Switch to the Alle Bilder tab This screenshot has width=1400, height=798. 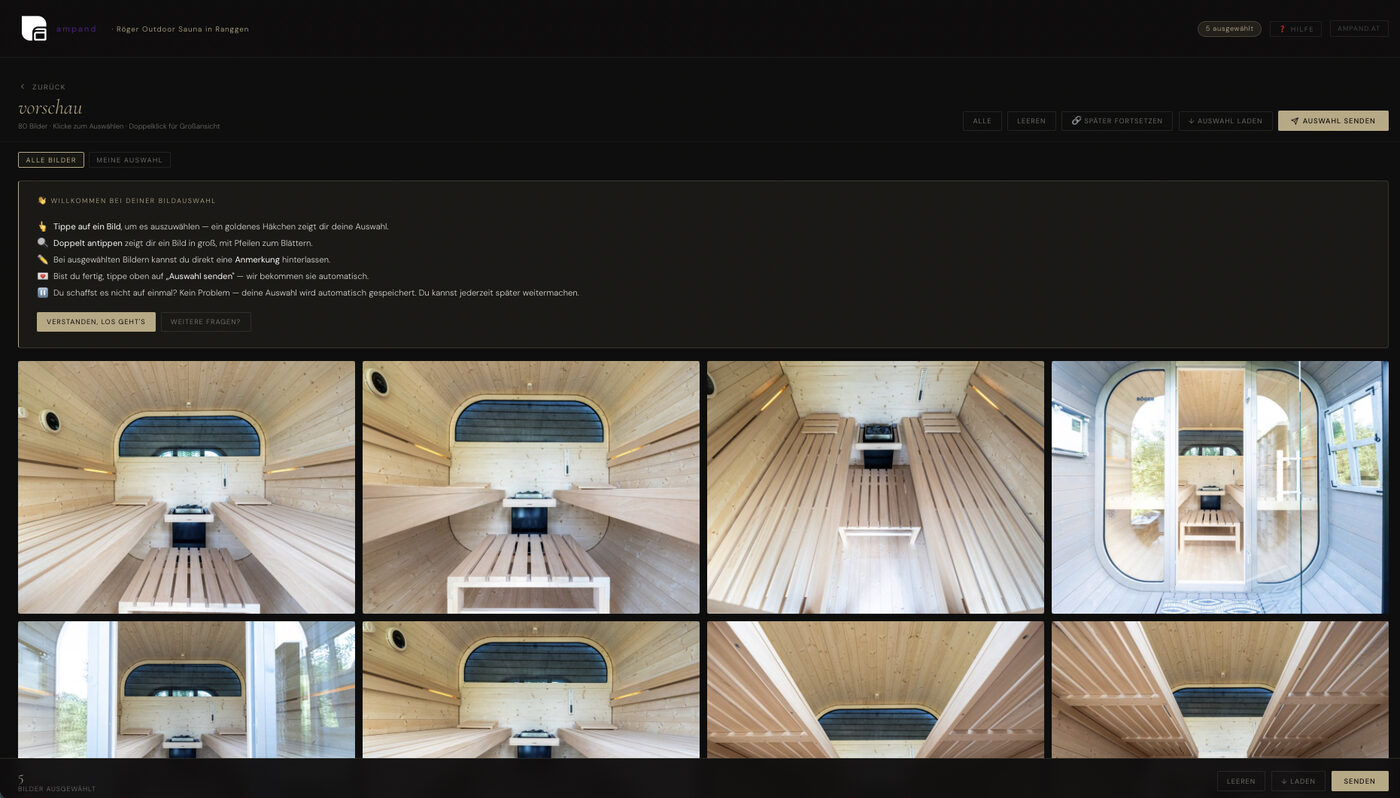(51, 160)
